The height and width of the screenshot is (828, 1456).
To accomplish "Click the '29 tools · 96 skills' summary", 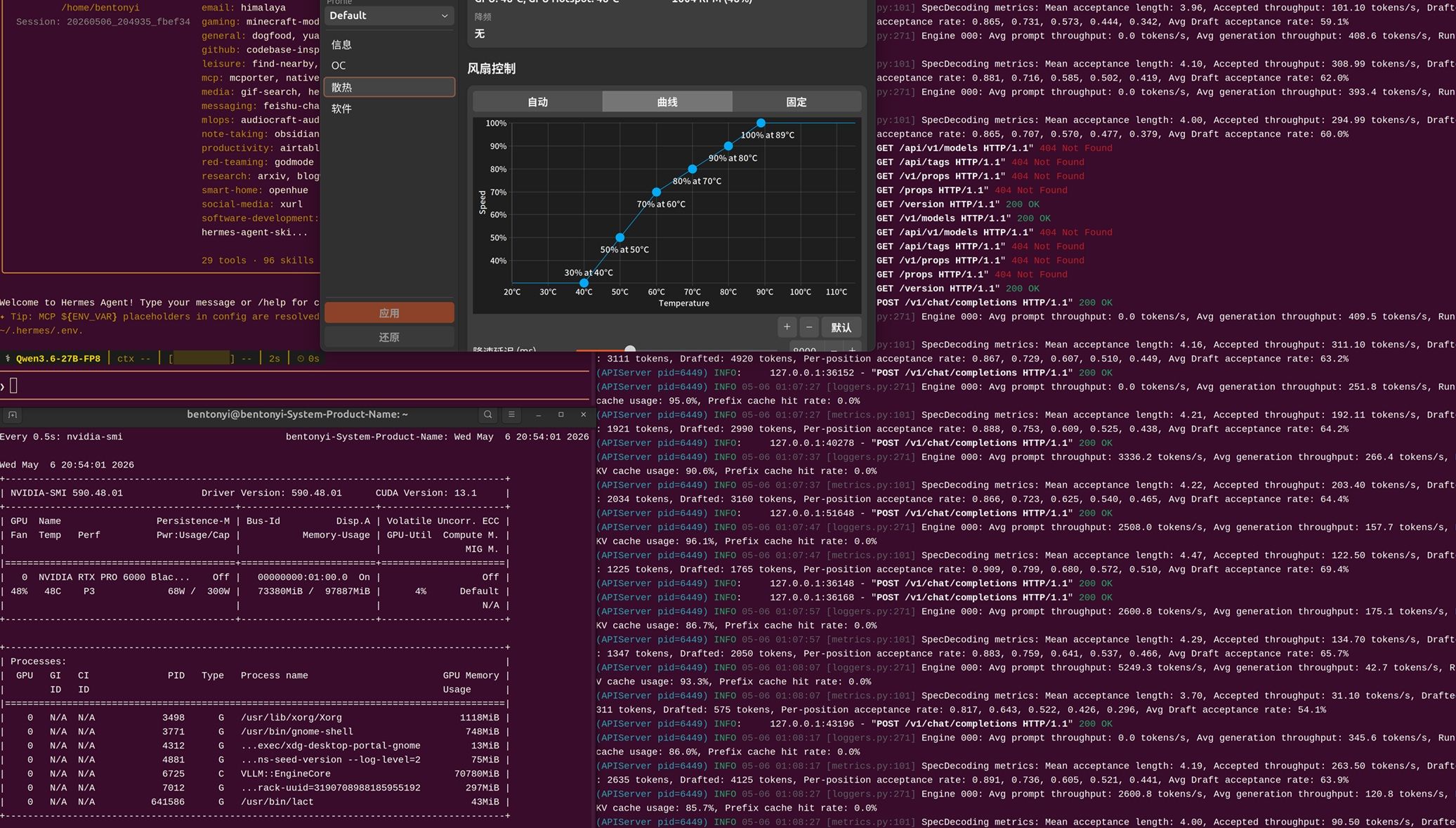I will (x=258, y=261).
